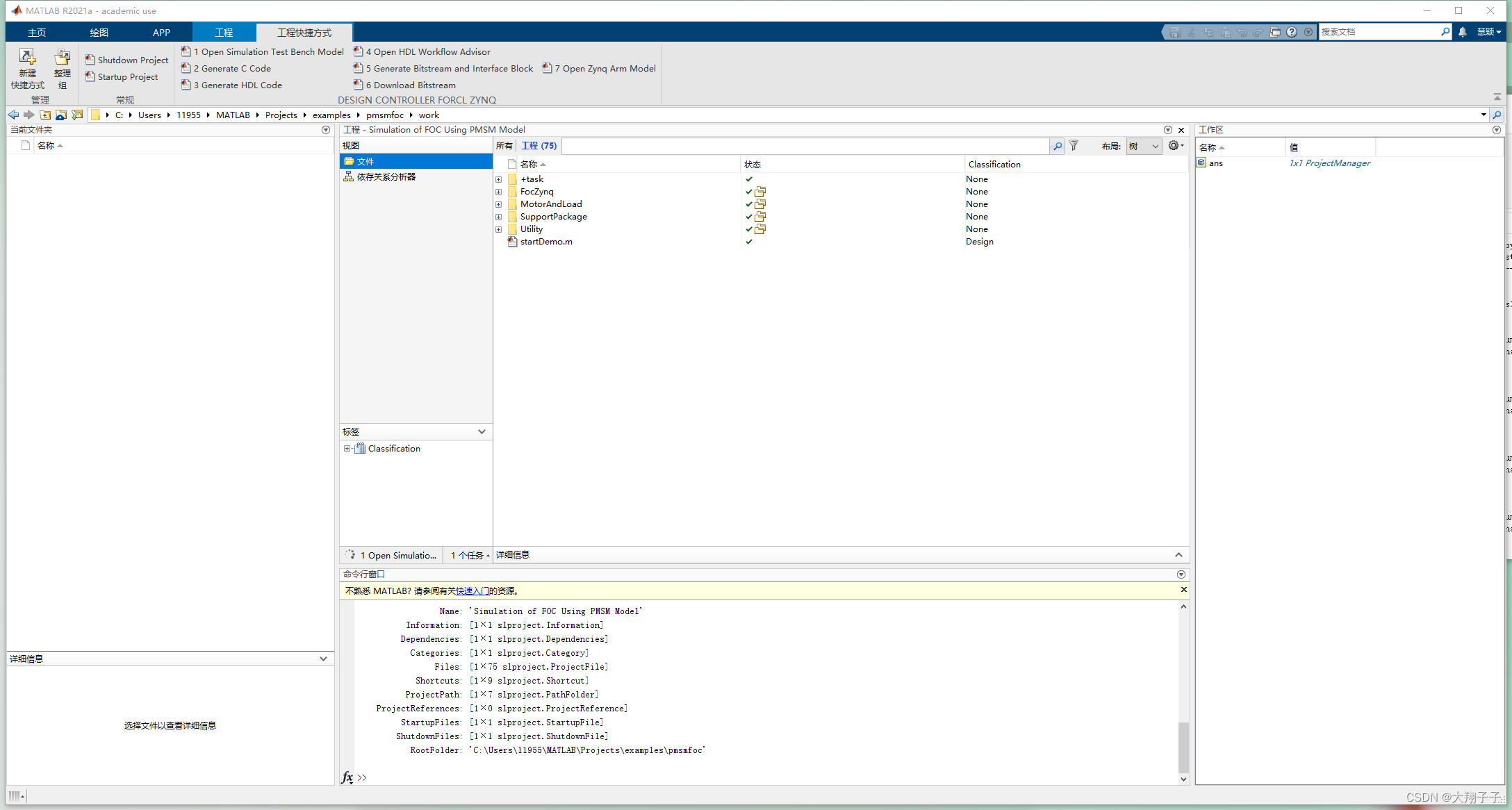Viewport: 1512px width, 810px height.
Task: Run the '3 Generate HDL Code' shortcut
Action: click(x=237, y=85)
